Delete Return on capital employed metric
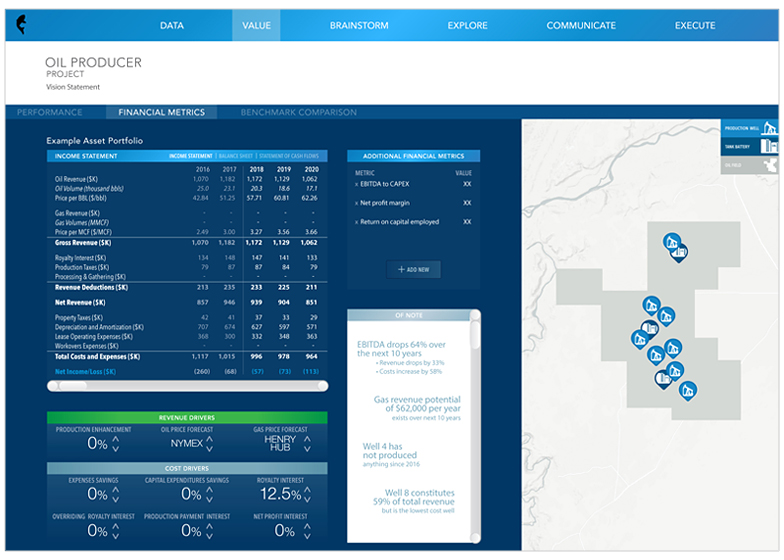784x560 pixels. (x=357, y=222)
